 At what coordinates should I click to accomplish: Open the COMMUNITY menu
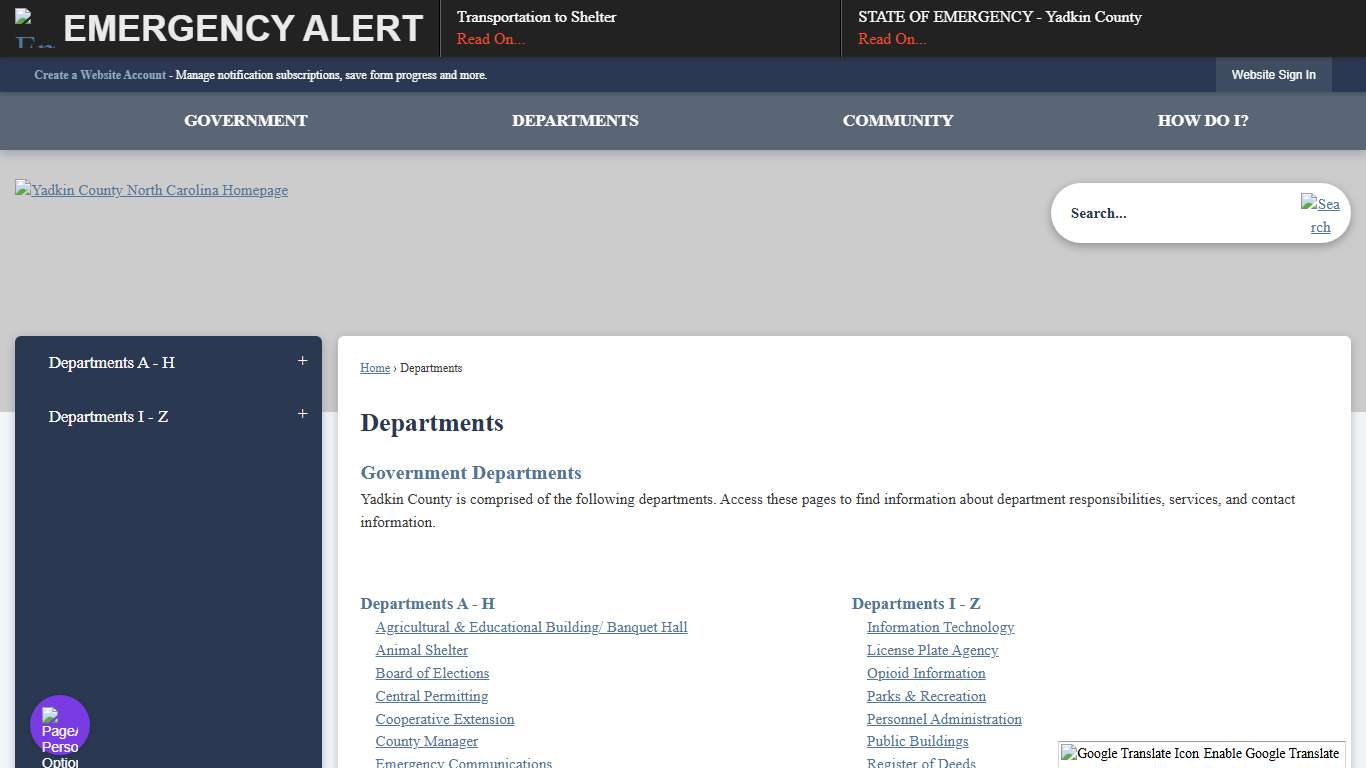pos(897,121)
